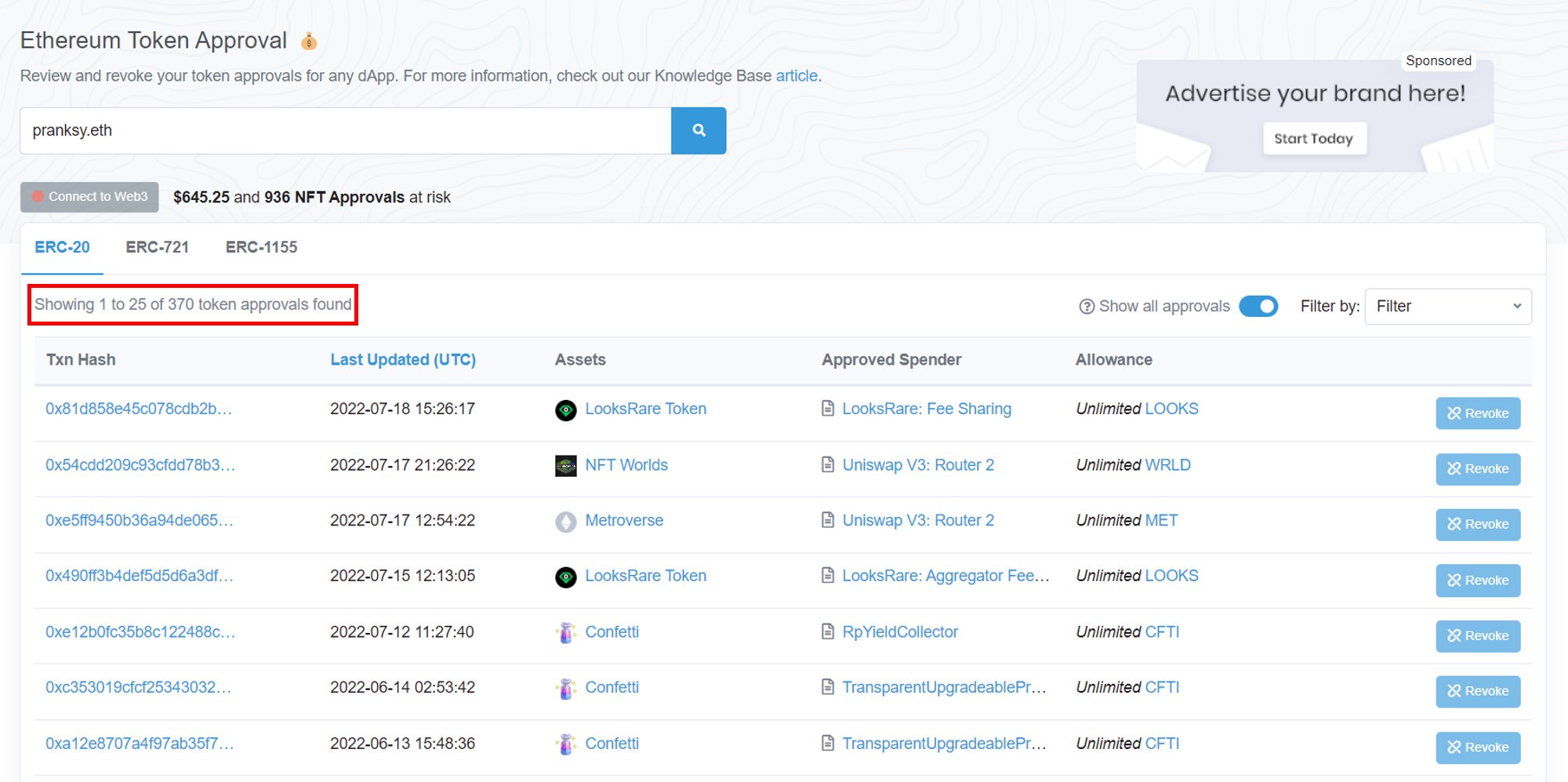The image size is (1568, 782).
Task: Click the Metroverse token logo
Action: pyautogui.click(x=567, y=520)
